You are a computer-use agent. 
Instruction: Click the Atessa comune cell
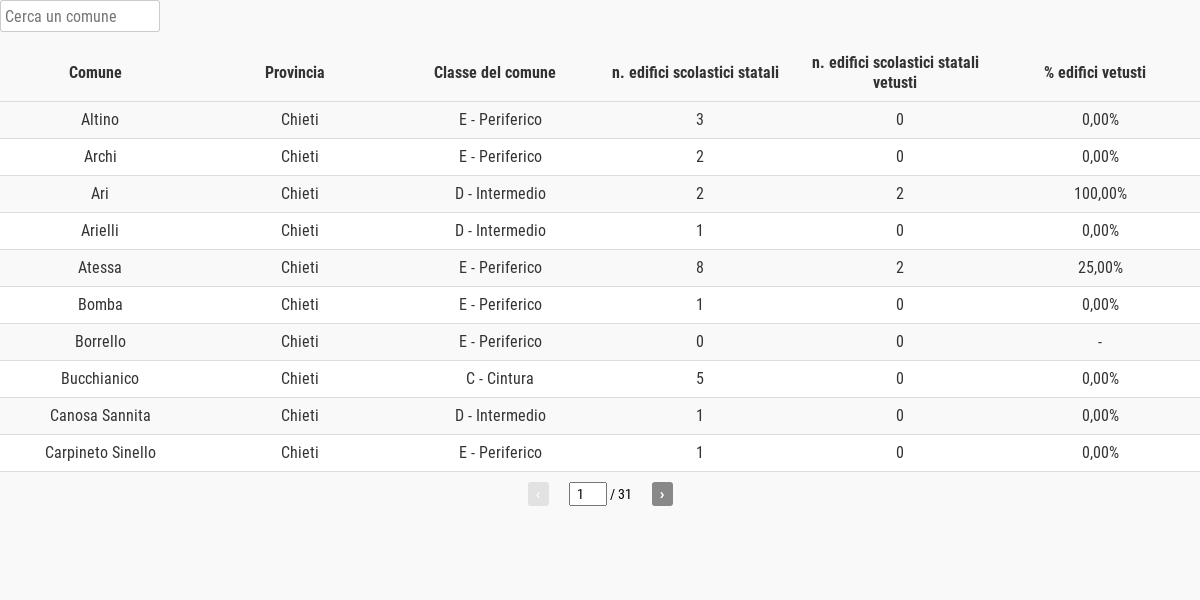(100, 268)
